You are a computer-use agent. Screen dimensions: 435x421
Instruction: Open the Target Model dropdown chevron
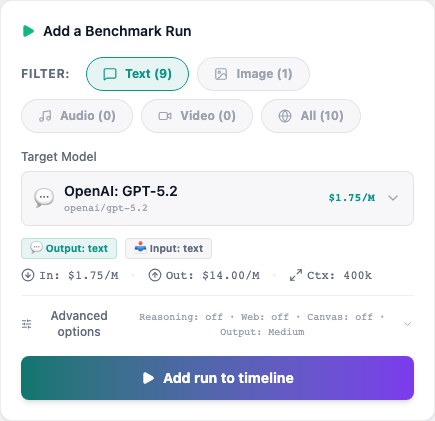point(393,198)
